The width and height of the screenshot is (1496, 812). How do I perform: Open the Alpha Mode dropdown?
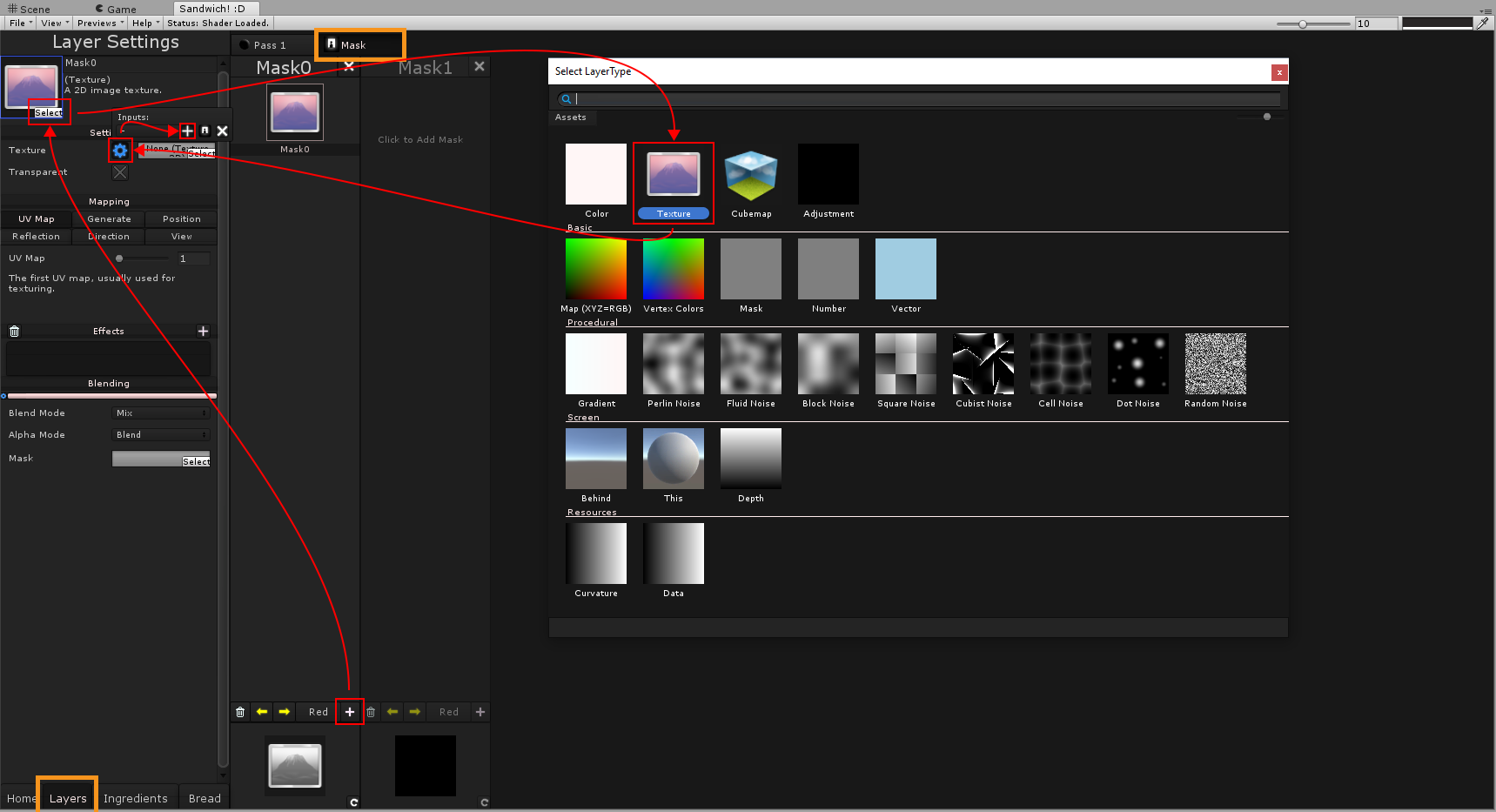coord(162,435)
